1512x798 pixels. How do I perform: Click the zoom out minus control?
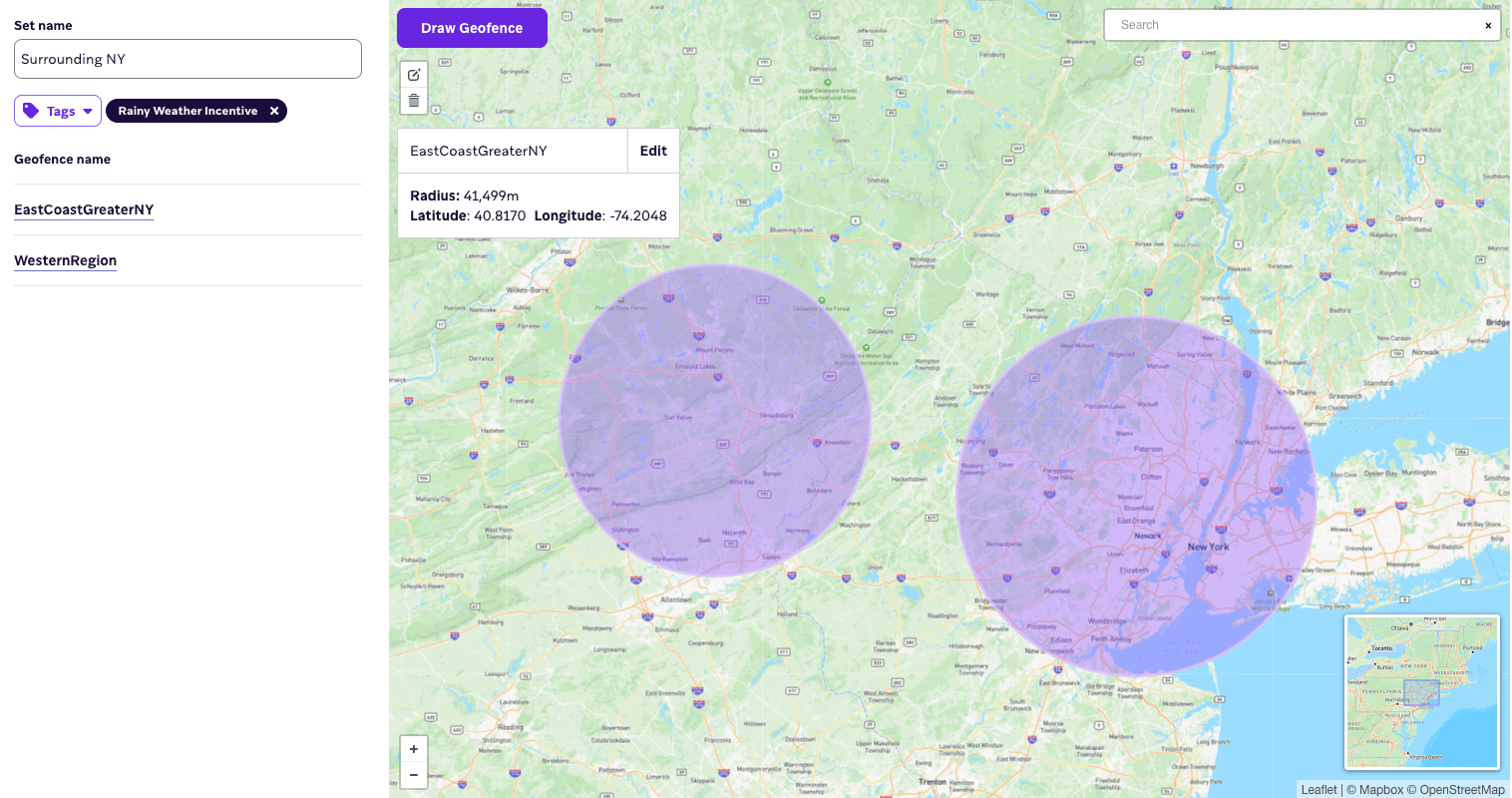(x=414, y=775)
